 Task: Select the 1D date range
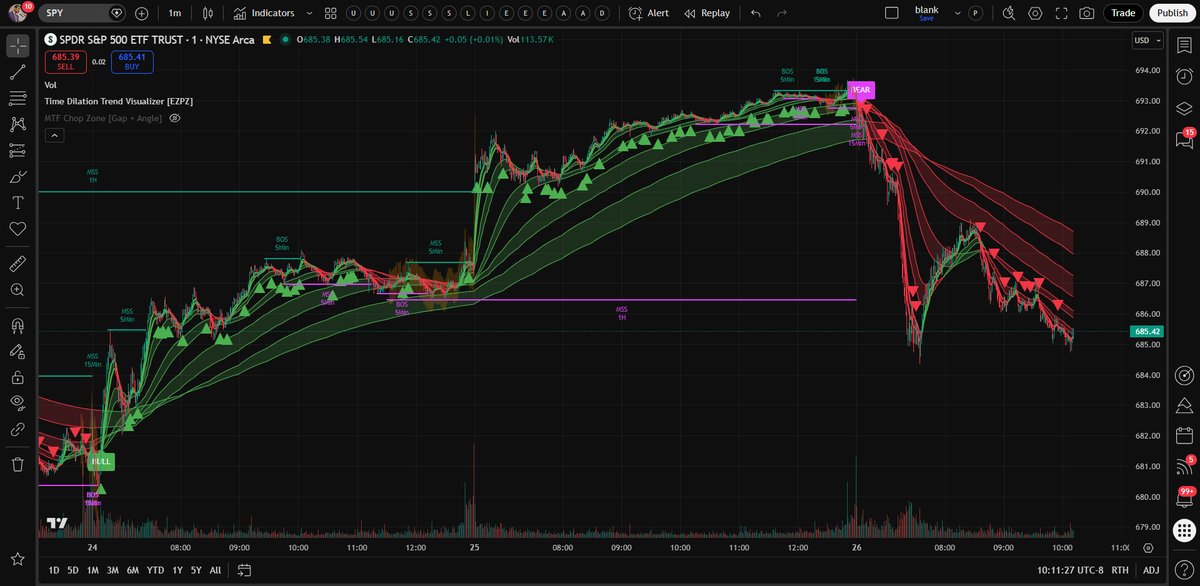[x=55, y=570]
